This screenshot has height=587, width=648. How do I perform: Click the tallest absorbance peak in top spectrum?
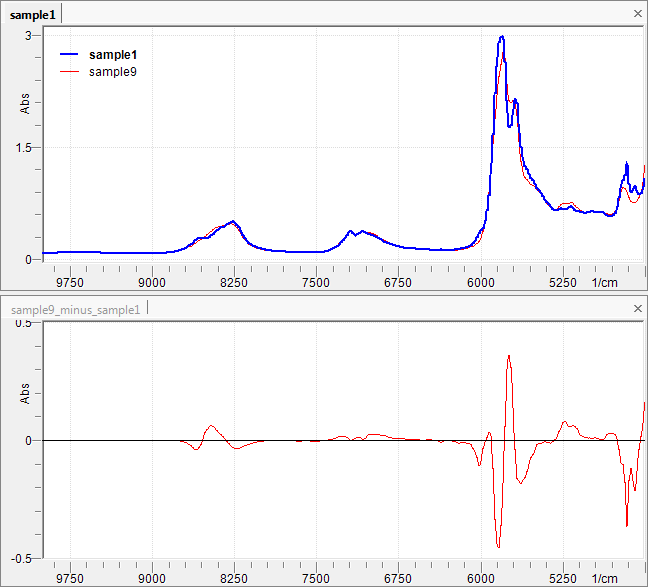502,38
